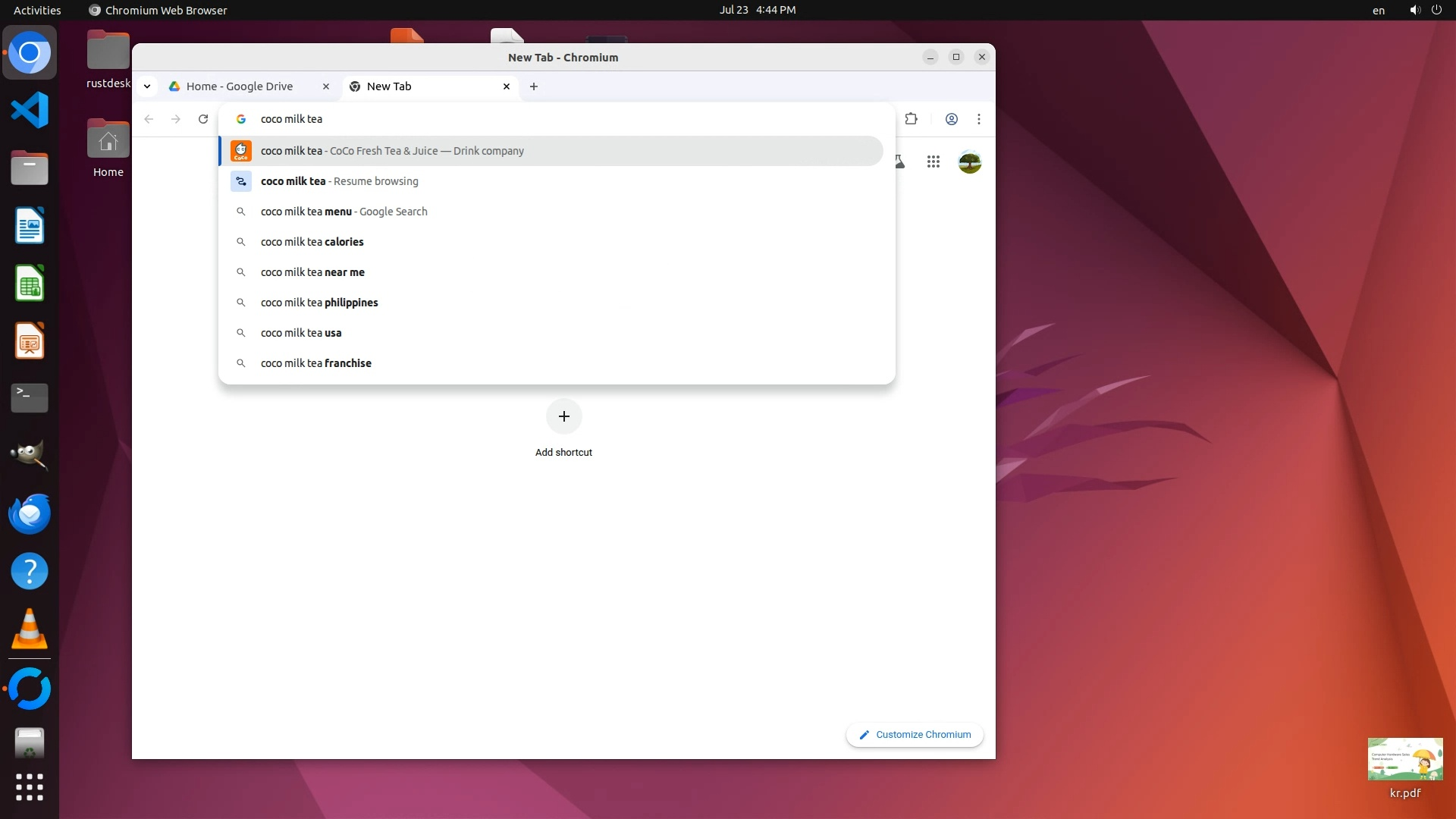Click the reload page button
This screenshot has height=819, width=1456.
coord(203,119)
